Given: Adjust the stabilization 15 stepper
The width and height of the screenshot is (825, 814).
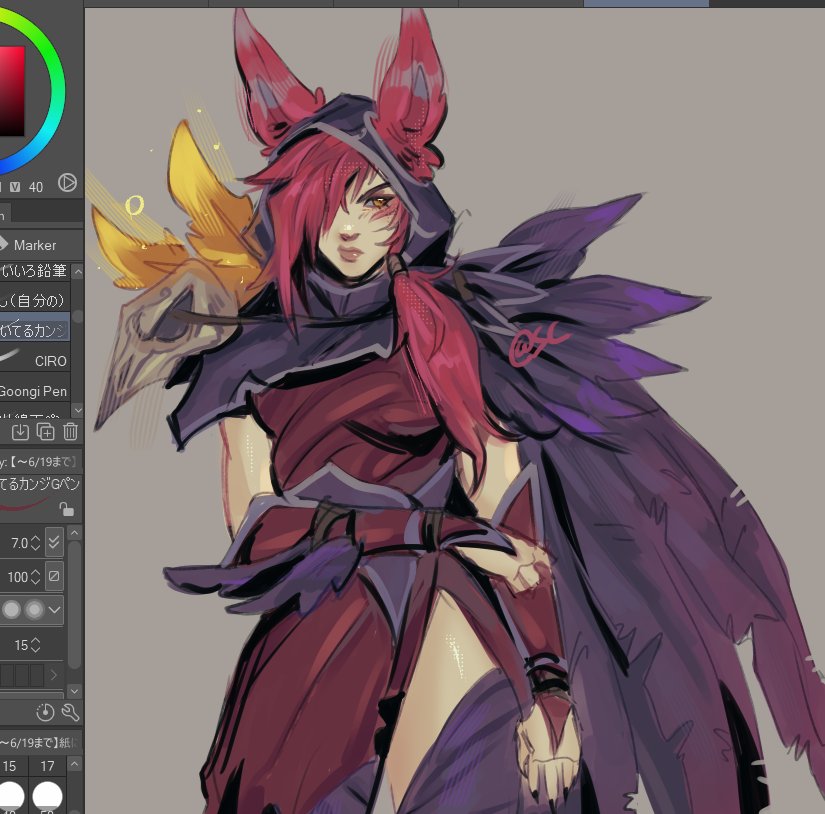Looking at the screenshot, I should [35, 645].
